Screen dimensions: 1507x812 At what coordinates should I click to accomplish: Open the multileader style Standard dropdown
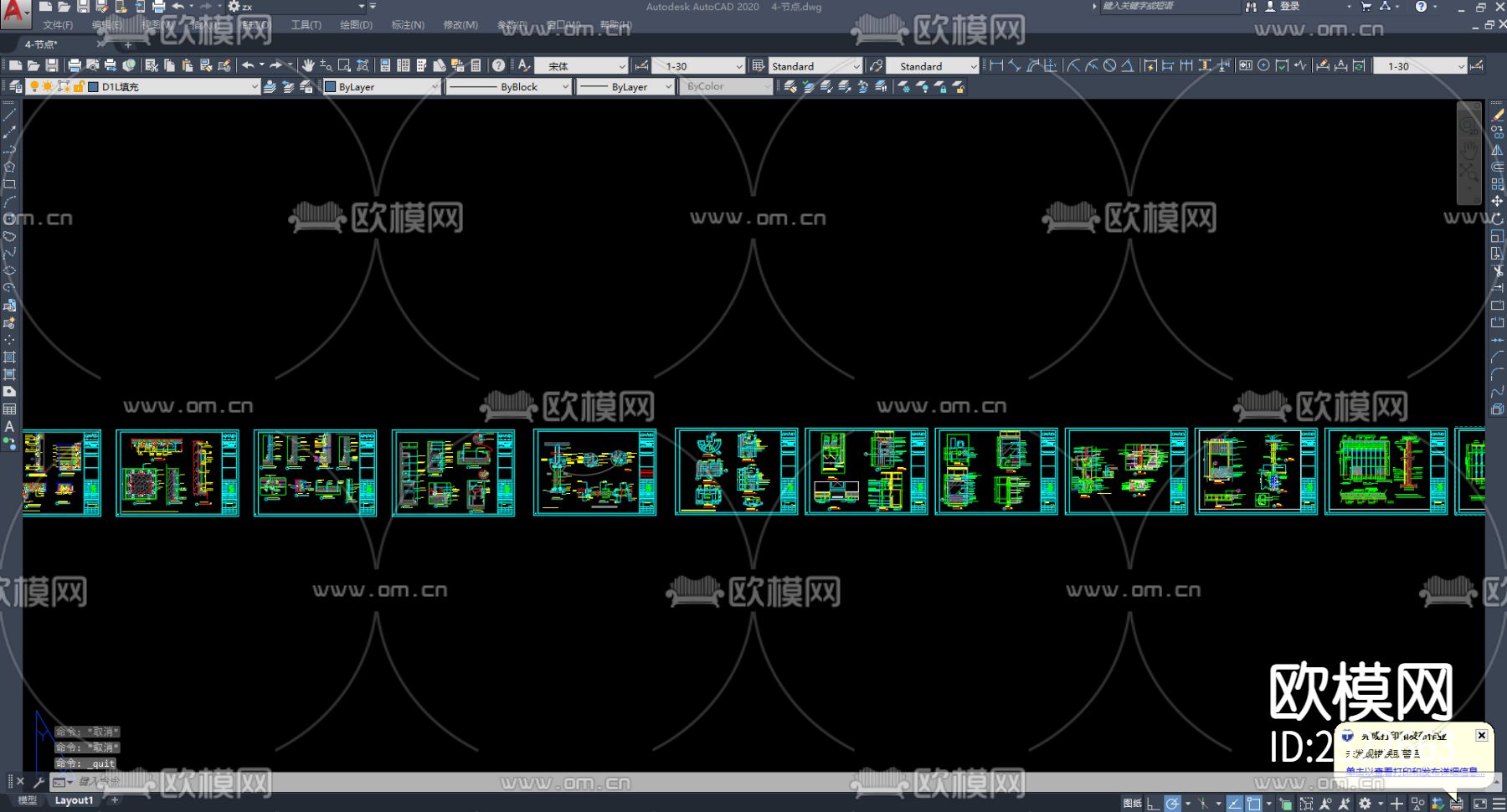pos(933,65)
